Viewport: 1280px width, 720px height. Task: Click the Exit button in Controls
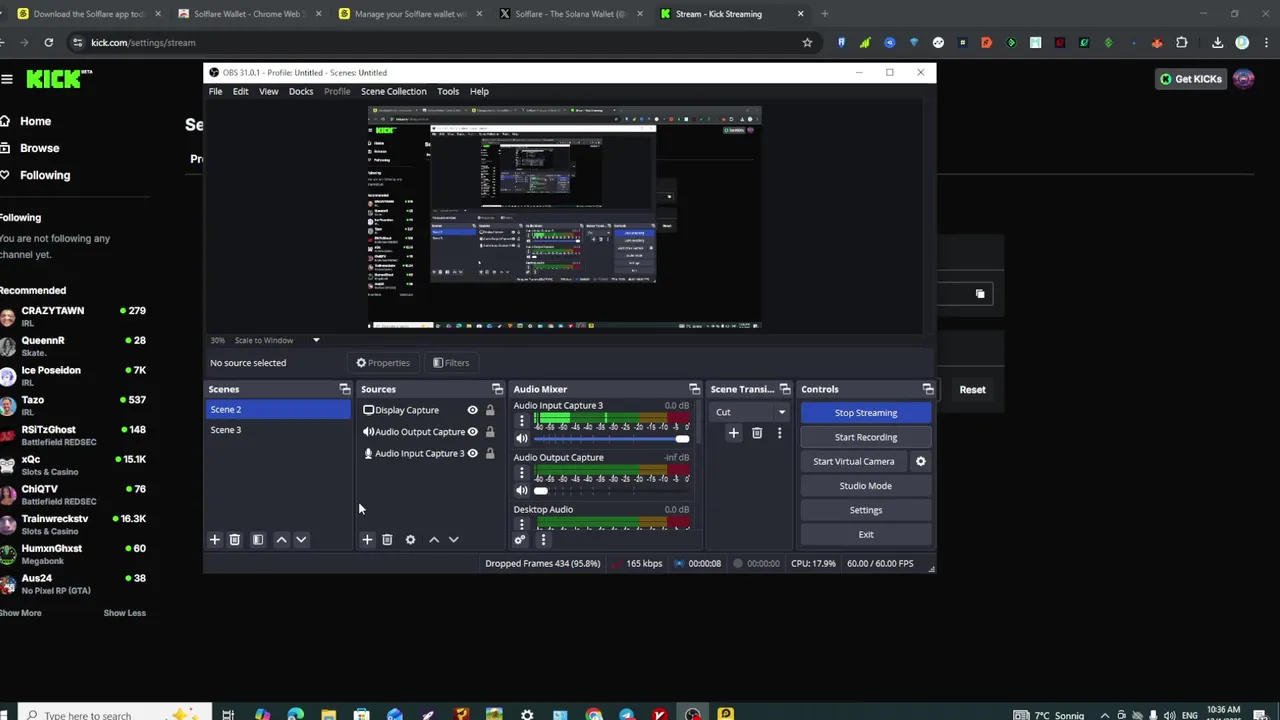coord(866,535)
